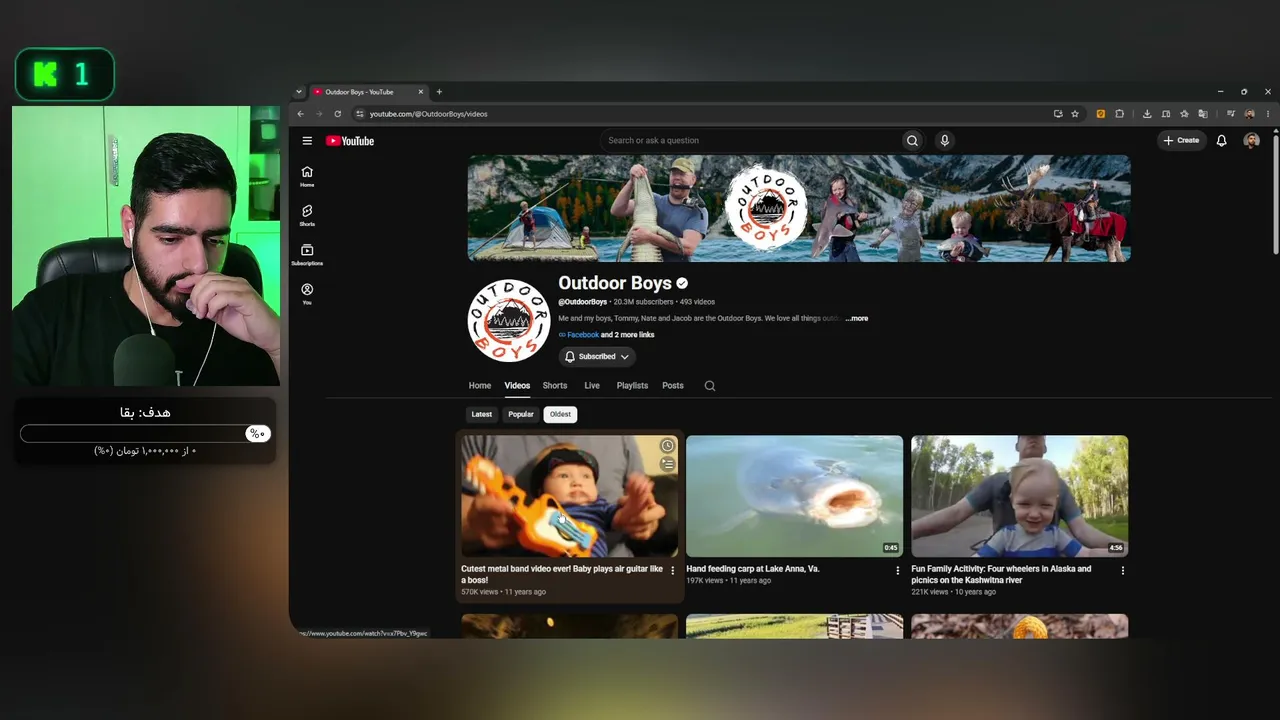This screenshot has width=1280, height=720.
Task: Click the Outdoor Boys channel banner image
Action: pos(799,208)
